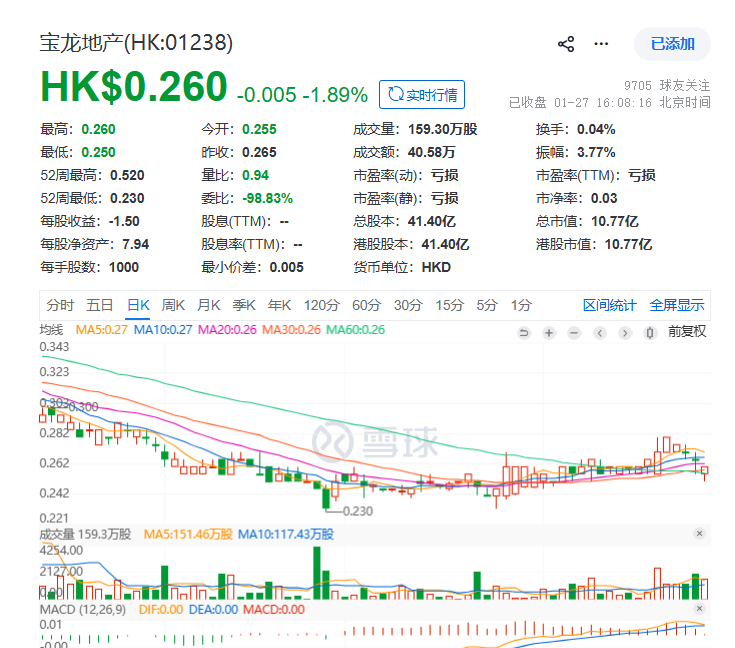Toggle the 已添加 watchlist button
This screenshot has height=648, width=735.
672,44
